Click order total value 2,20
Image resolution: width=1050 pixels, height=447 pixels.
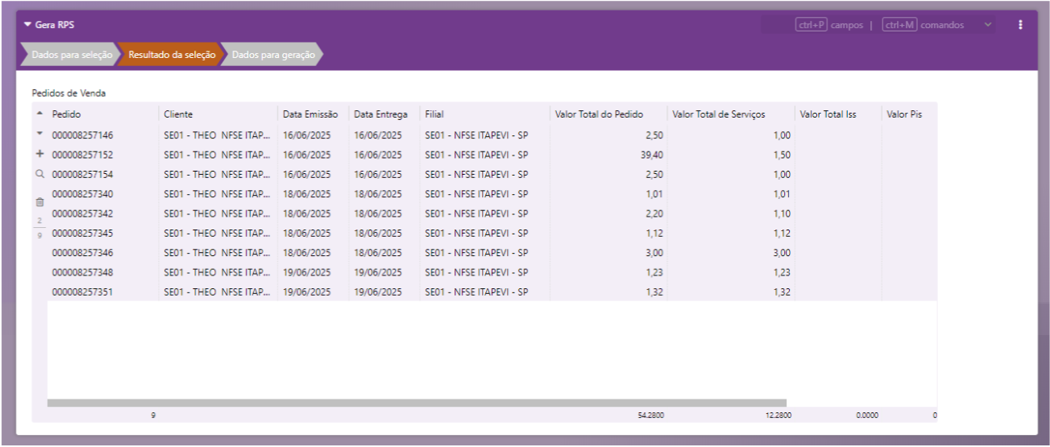point(656,213)
